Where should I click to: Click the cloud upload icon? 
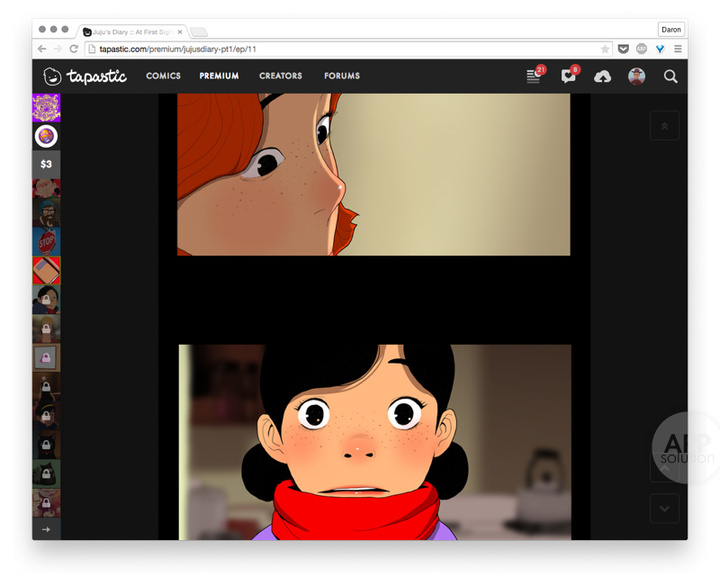(602, 77)
